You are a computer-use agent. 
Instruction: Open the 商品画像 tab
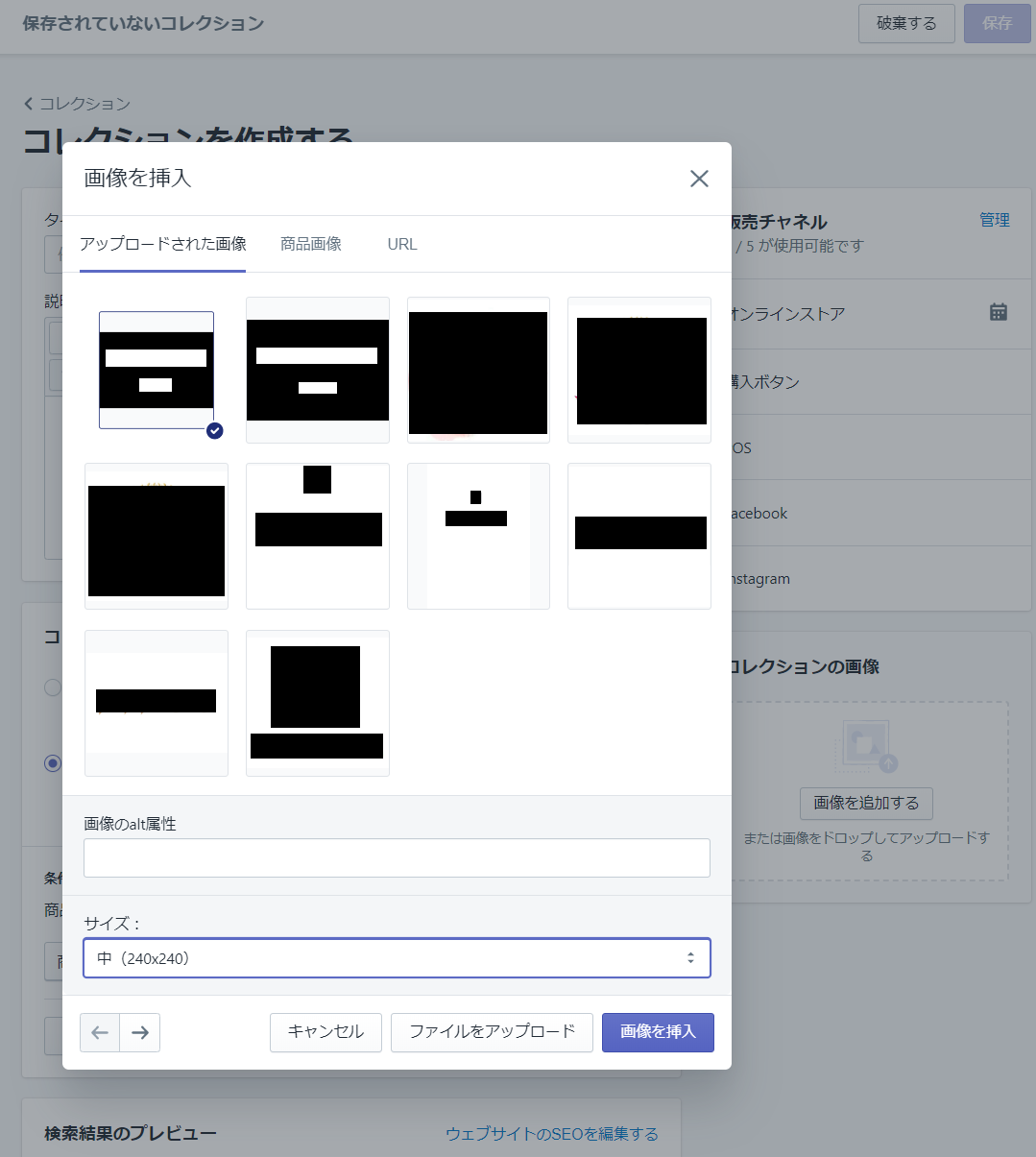pos(311,244)
